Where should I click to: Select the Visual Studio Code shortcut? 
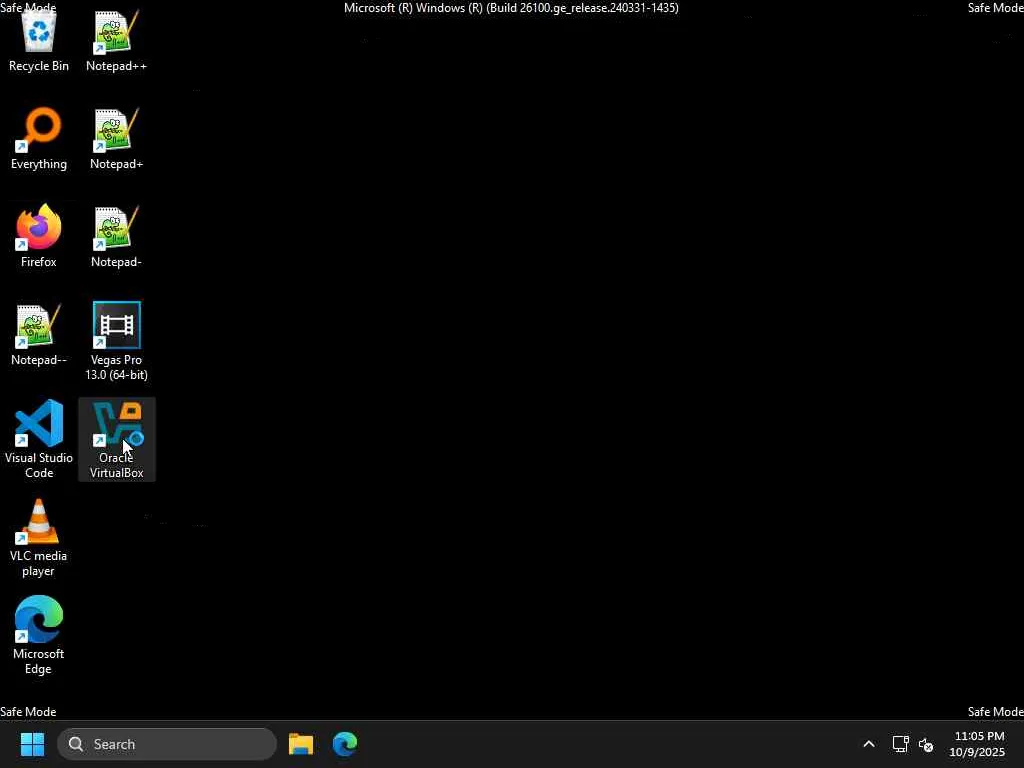(x=39, y=439)
